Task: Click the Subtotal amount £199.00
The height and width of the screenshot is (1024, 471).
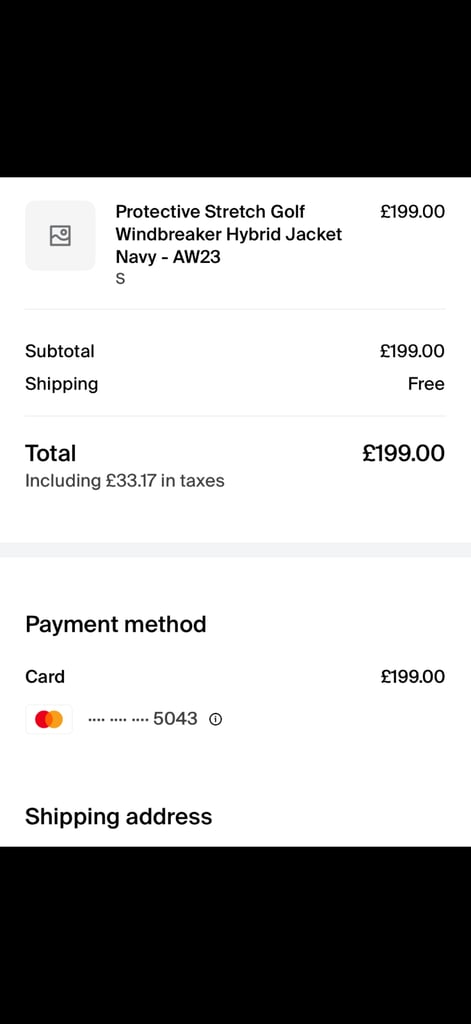Action: pyautogui.click(x=412, y=351)
